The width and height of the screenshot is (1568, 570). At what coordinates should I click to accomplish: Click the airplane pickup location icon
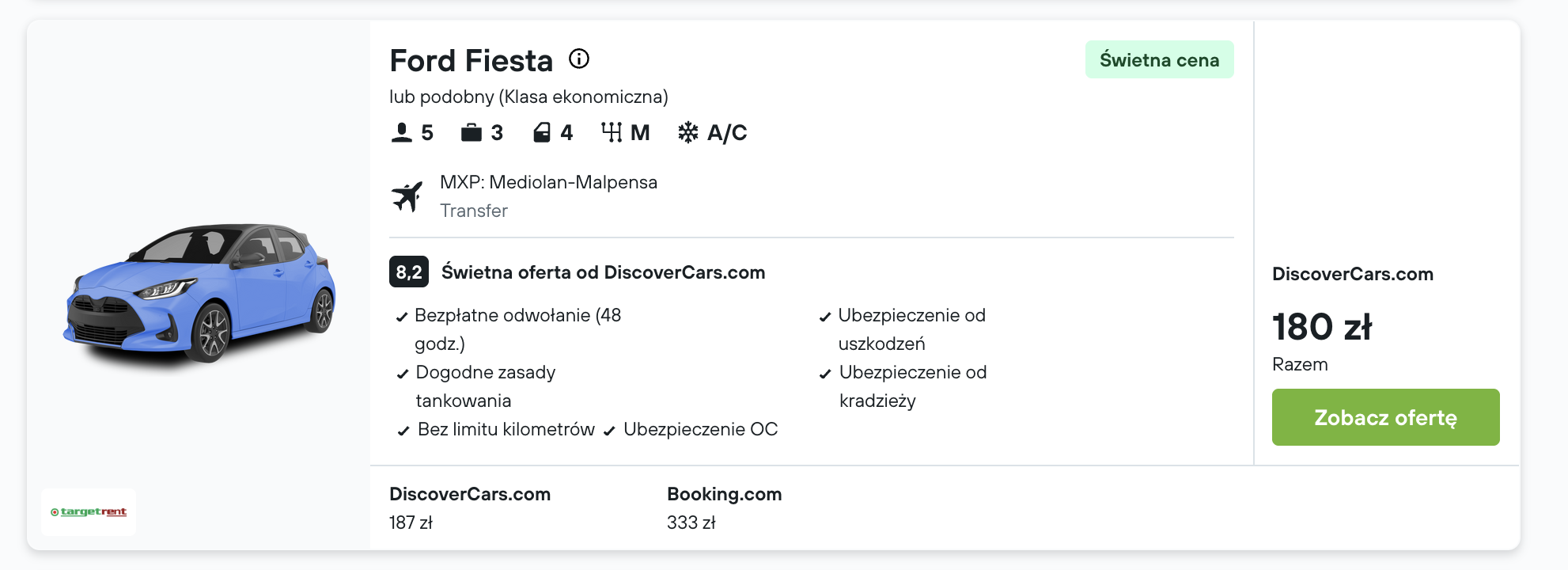[x=407, y=196]
